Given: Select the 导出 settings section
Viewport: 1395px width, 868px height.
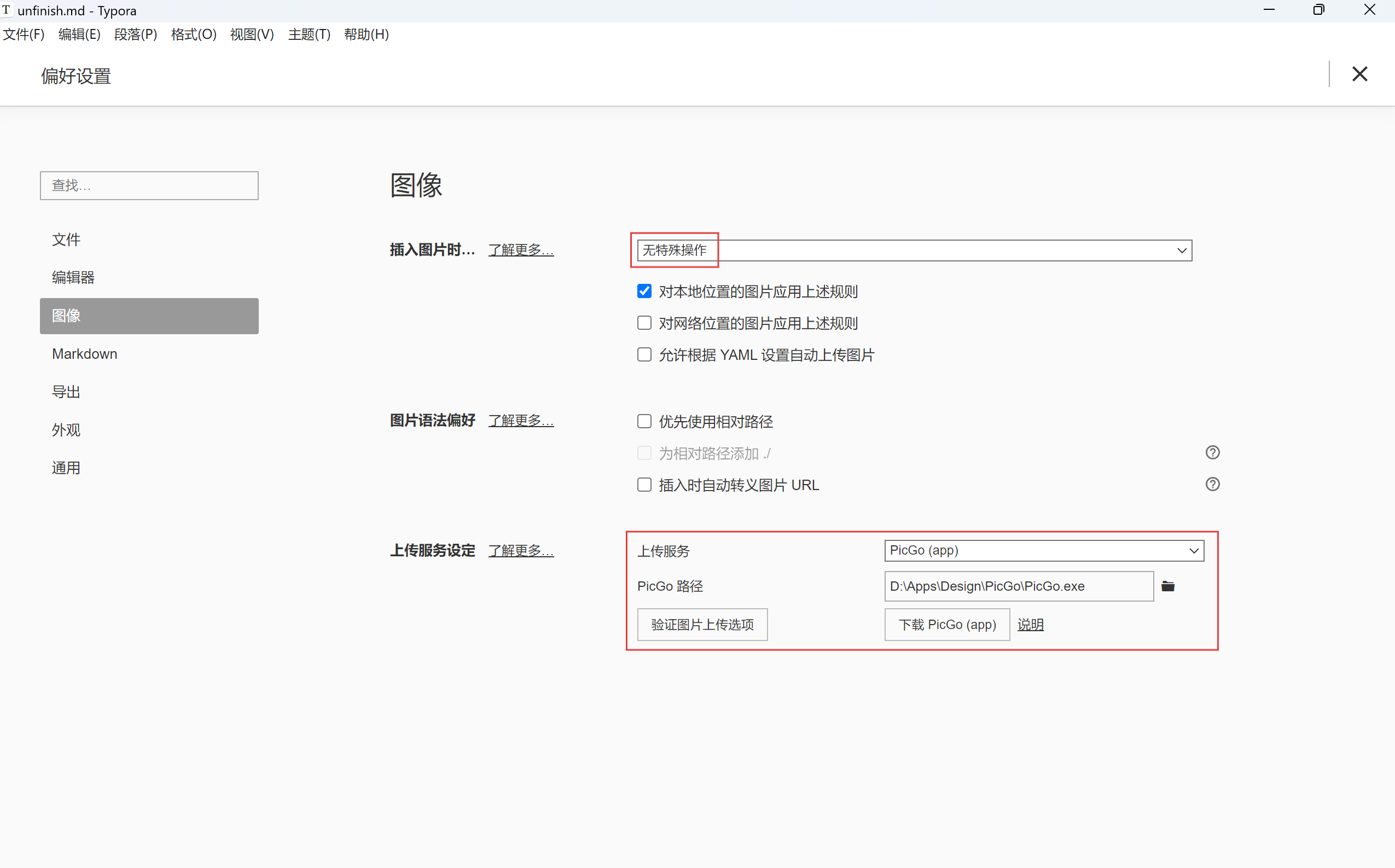Looking at the screenshot, I should point(66,392).
